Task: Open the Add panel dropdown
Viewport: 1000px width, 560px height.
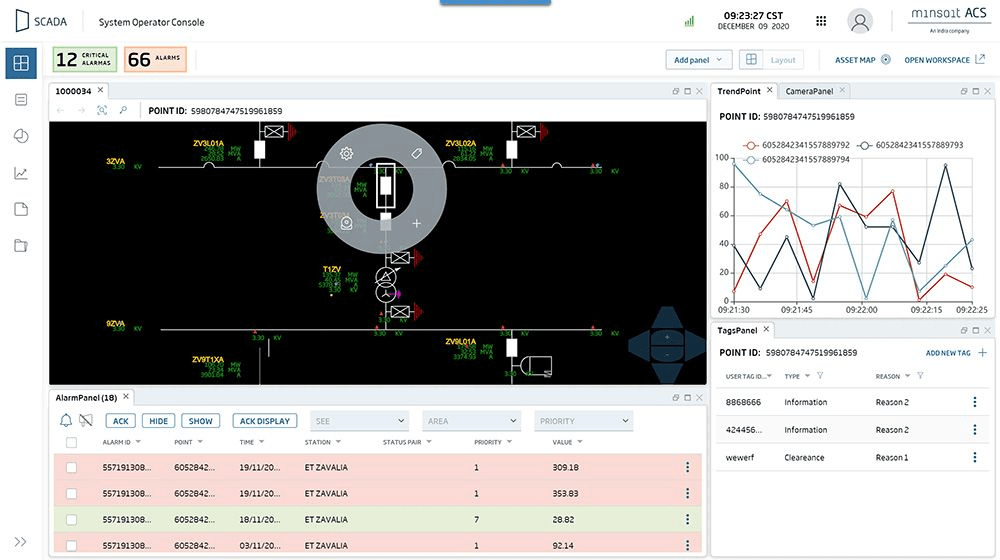Action: click(x=699, y=60)
